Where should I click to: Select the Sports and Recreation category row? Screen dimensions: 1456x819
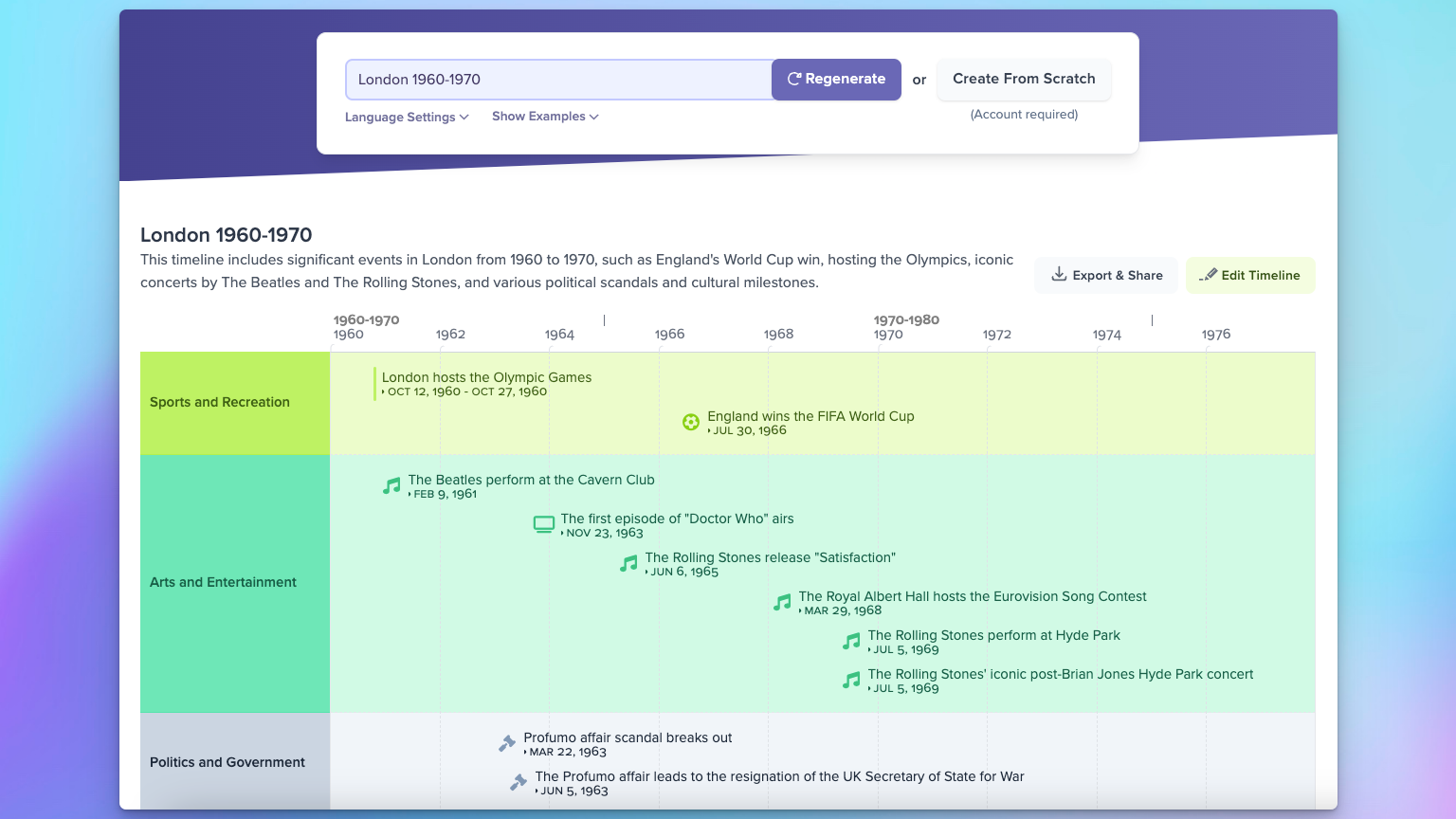point(220,403)
